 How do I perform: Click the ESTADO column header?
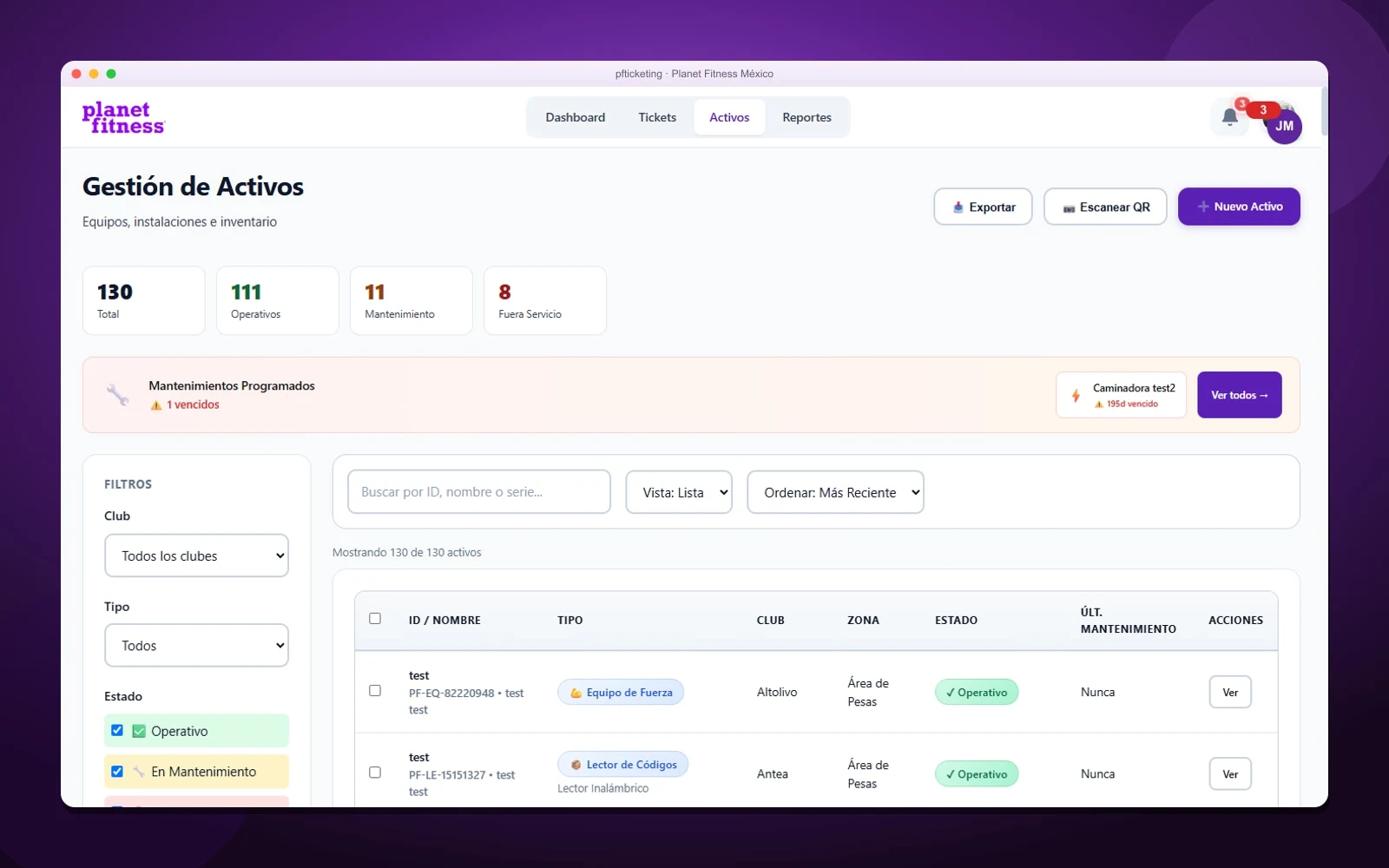pyautogui.click(x=956, y=620)
